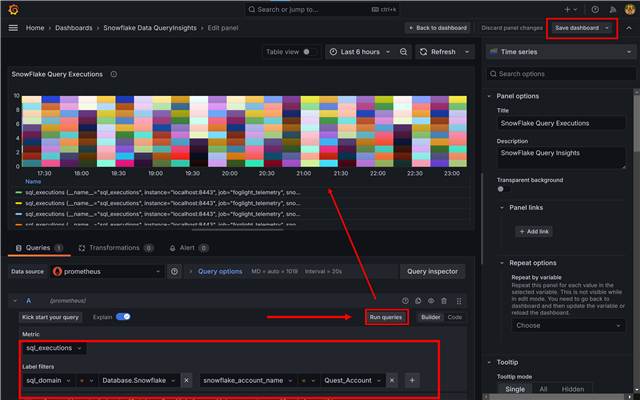Viewport: 640px width, 400px height.
Task: Open the Repeat by variable Choose dropdown
Action: tap(568, 325)
